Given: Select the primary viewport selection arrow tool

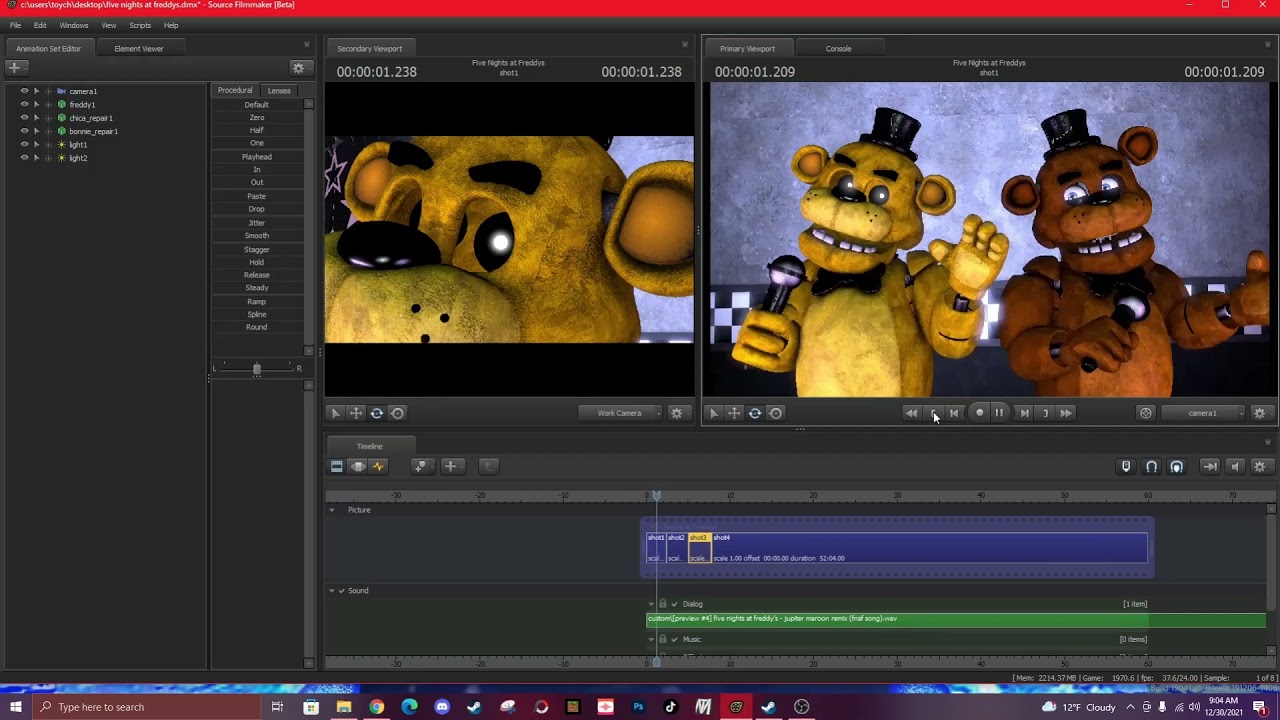Looking at the screenshot, I should [714, 413].
